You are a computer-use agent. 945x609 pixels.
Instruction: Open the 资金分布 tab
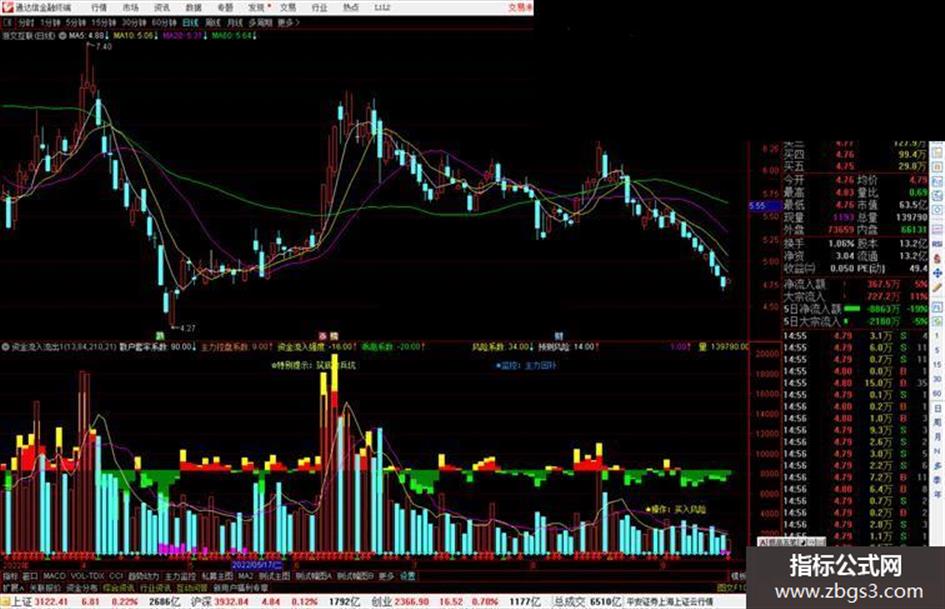(82, 587)
